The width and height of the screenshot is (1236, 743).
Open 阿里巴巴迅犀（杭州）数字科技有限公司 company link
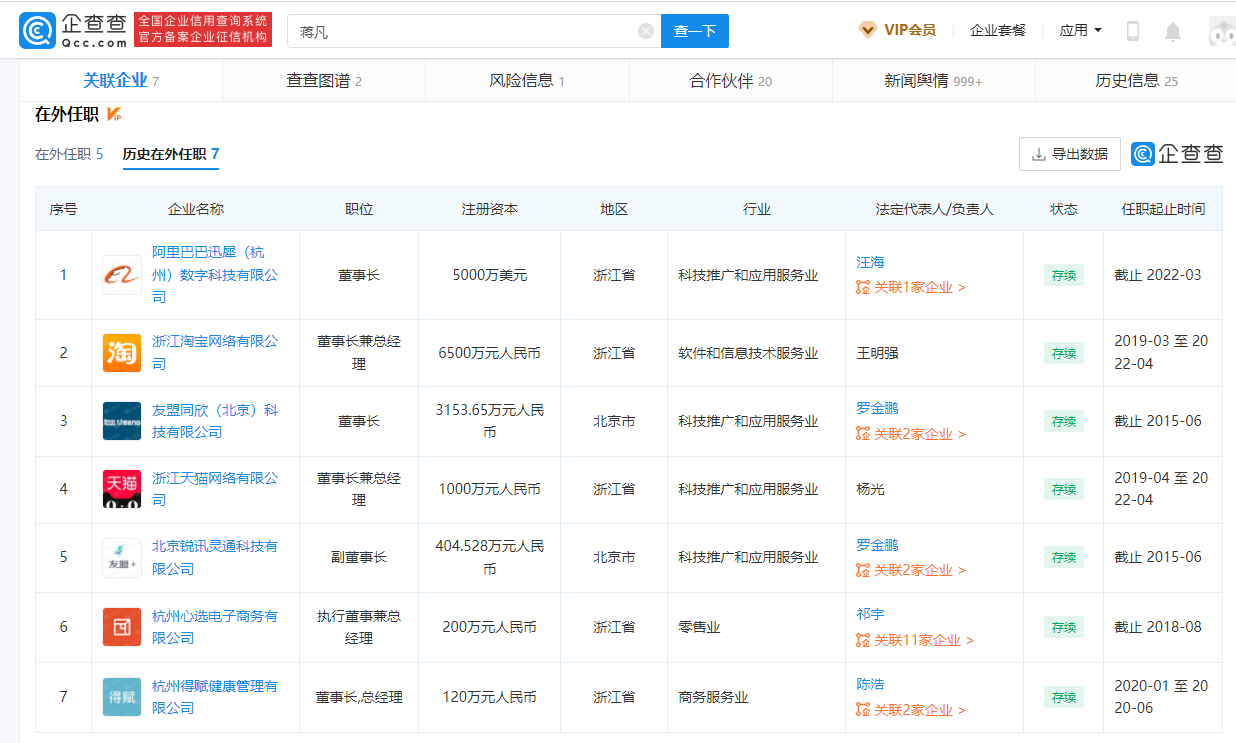[x=215, y=275]
